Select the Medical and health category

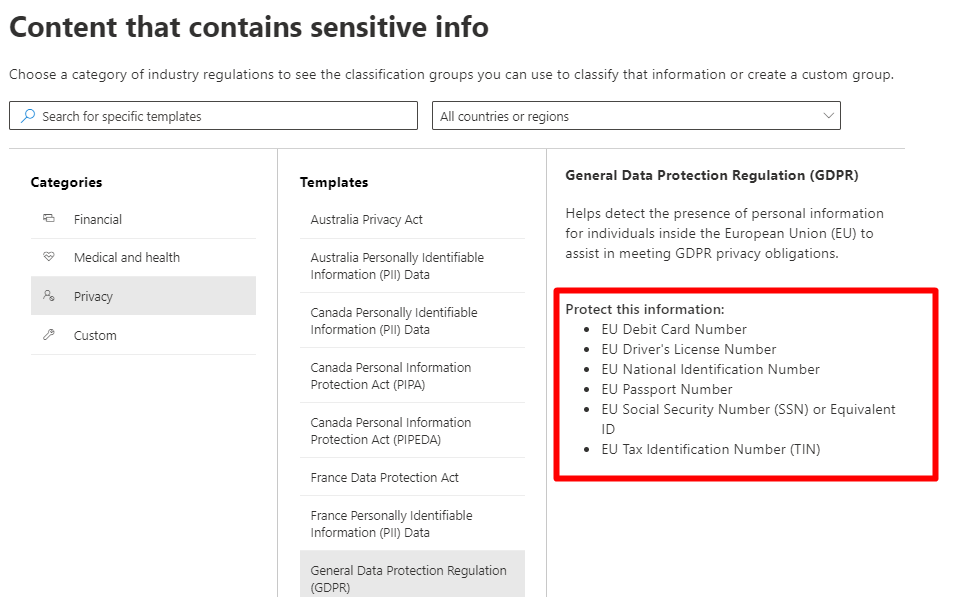pos(127,257)
